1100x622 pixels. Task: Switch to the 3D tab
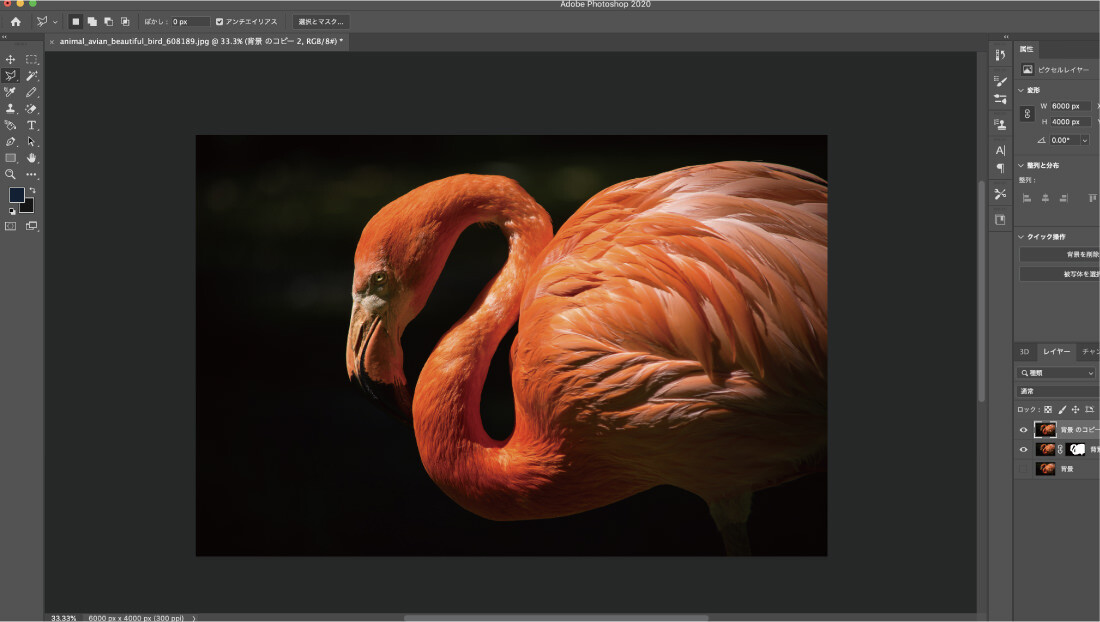(1024, 352)
